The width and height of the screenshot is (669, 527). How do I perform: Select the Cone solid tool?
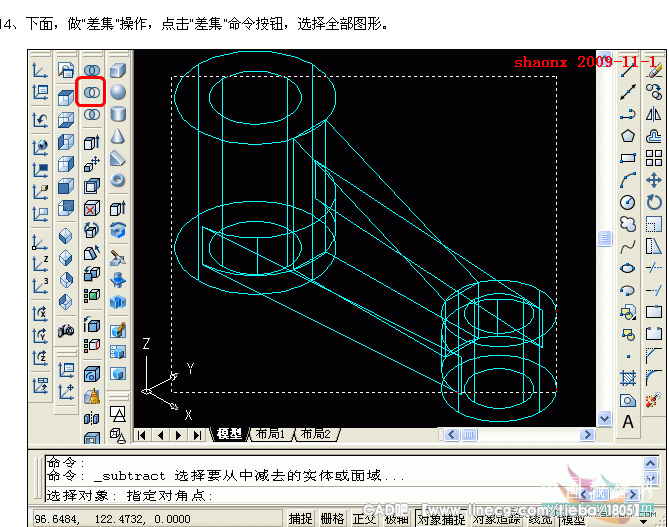point(118,136)
